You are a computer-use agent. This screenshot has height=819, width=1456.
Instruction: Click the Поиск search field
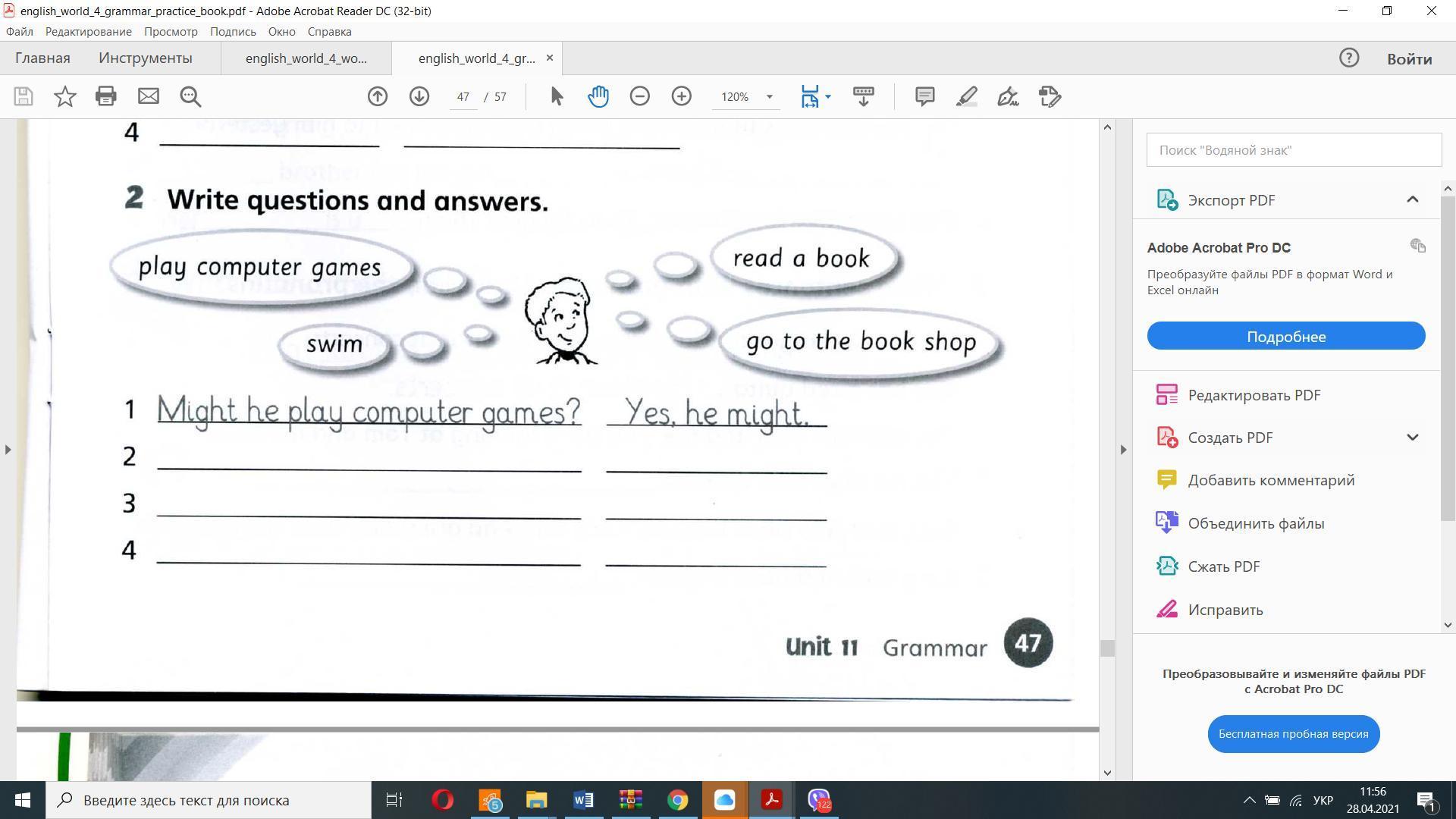[x=1293, y=150]
